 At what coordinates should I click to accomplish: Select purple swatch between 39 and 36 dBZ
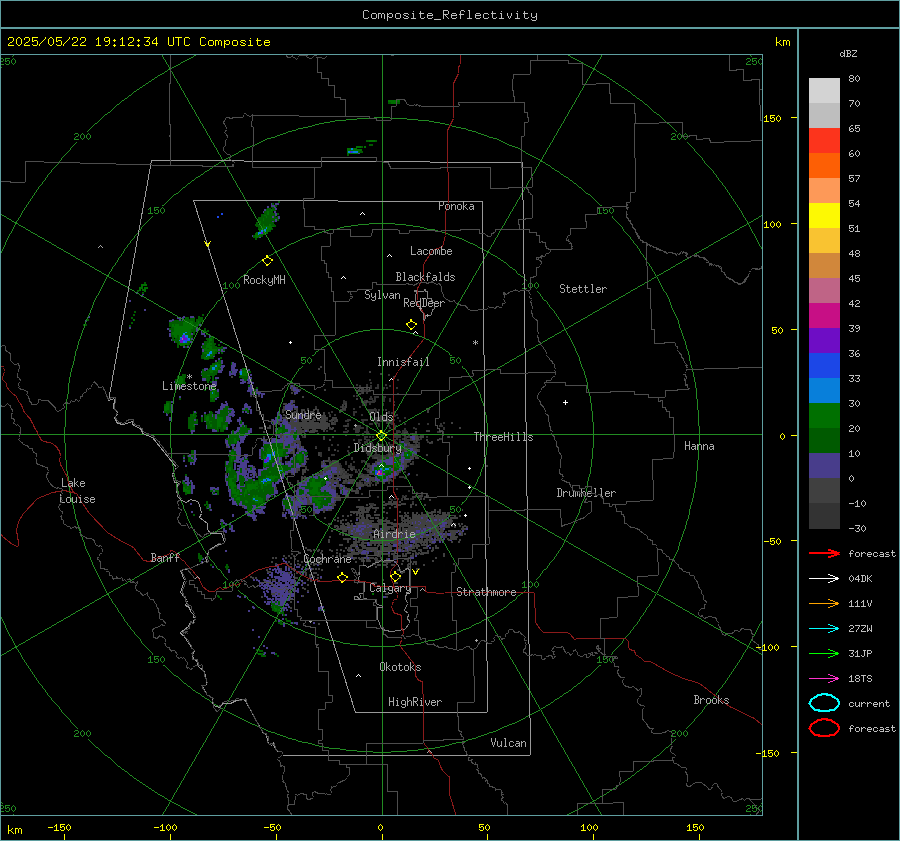(x=824, y=341)
